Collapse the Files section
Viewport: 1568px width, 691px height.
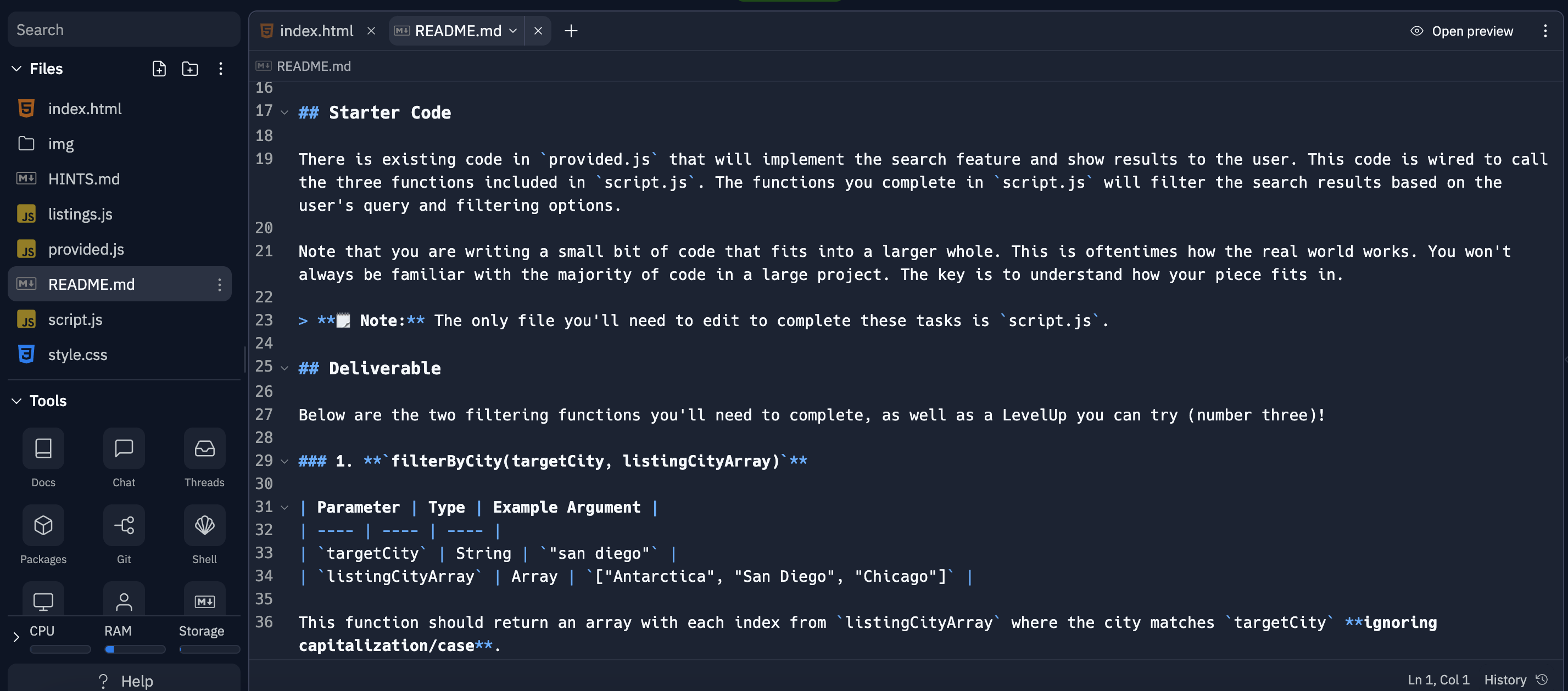click(x=16, y=69)
